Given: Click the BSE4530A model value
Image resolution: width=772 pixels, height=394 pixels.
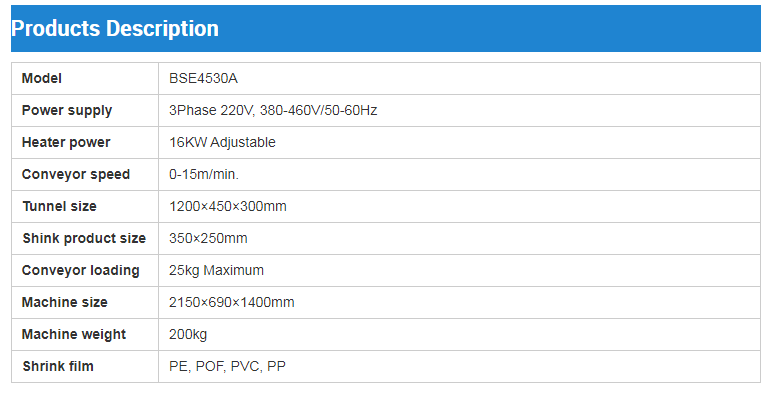Looking at the screenshot, I should click(203, 78).
